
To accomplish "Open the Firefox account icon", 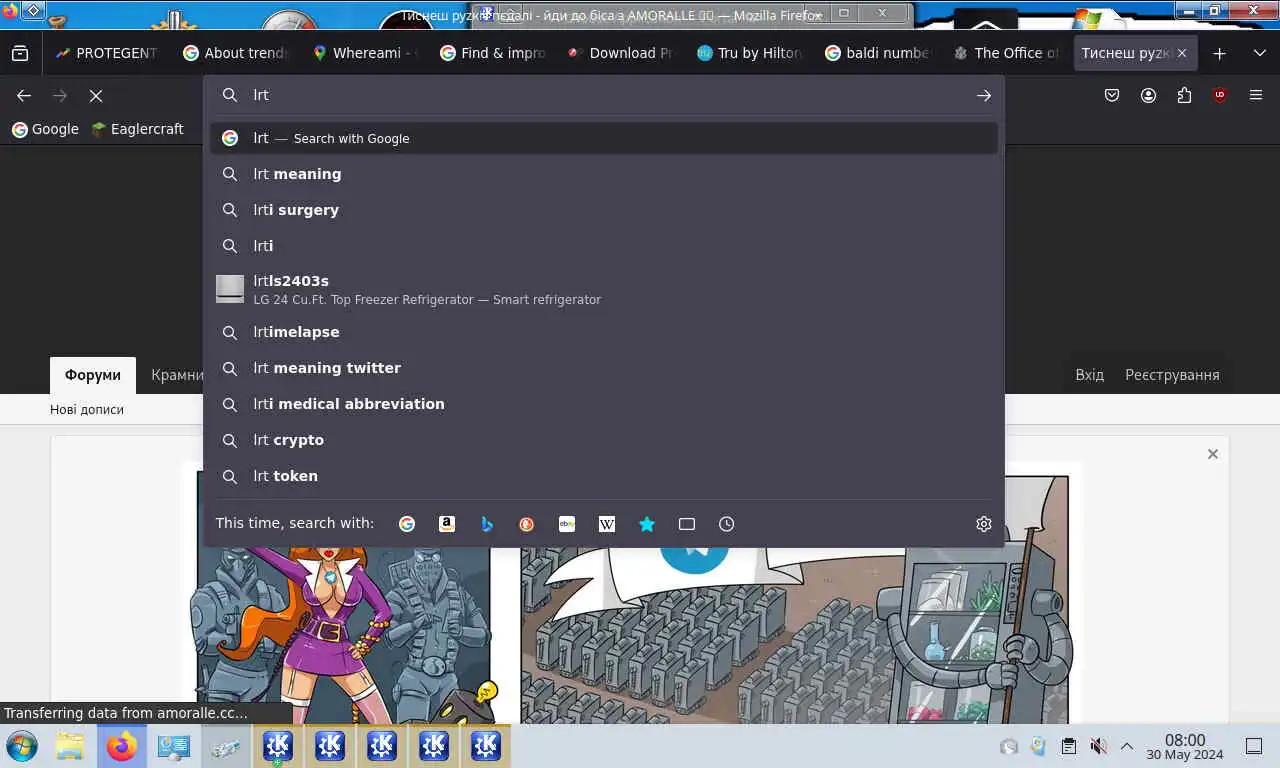I will click(x=1148, y=95).
